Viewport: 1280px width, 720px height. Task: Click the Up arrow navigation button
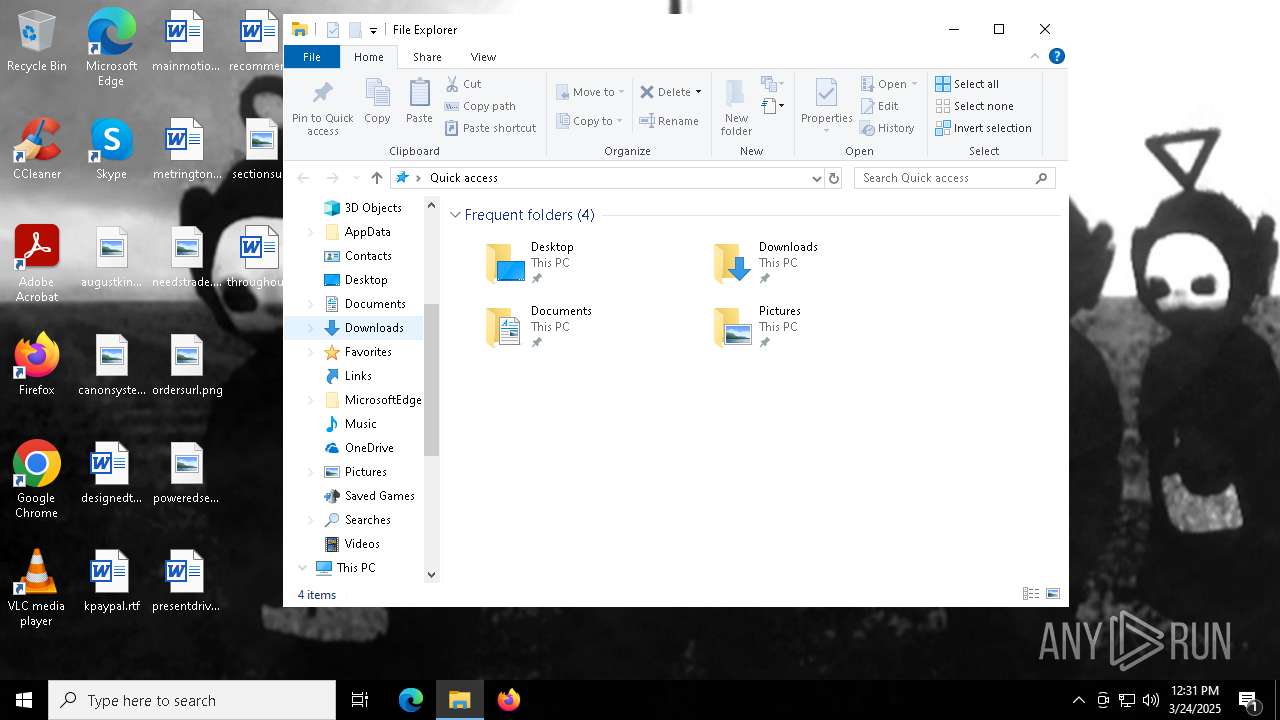click(376, 178)
